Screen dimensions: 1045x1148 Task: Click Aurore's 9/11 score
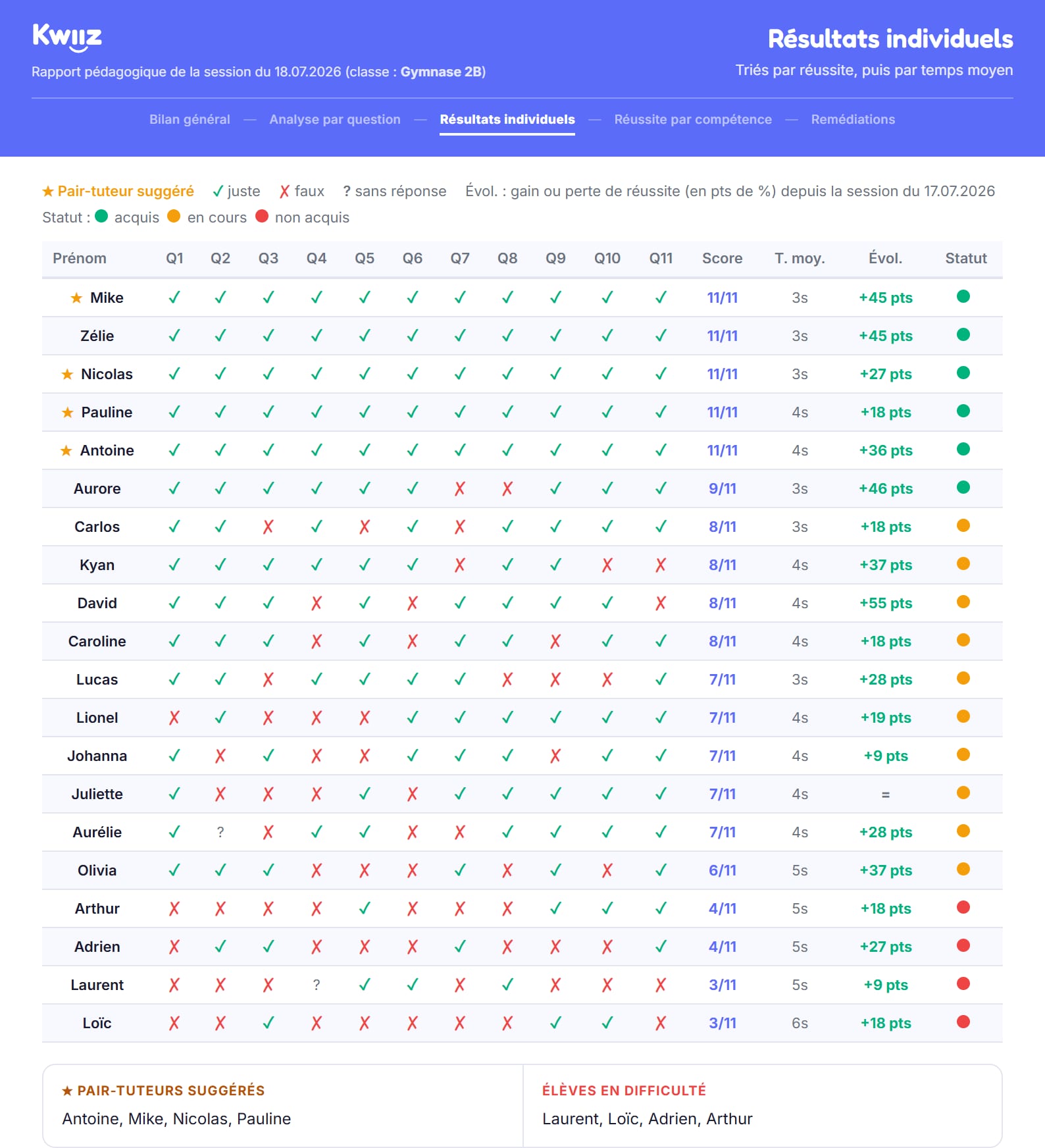tap(723, 488)
